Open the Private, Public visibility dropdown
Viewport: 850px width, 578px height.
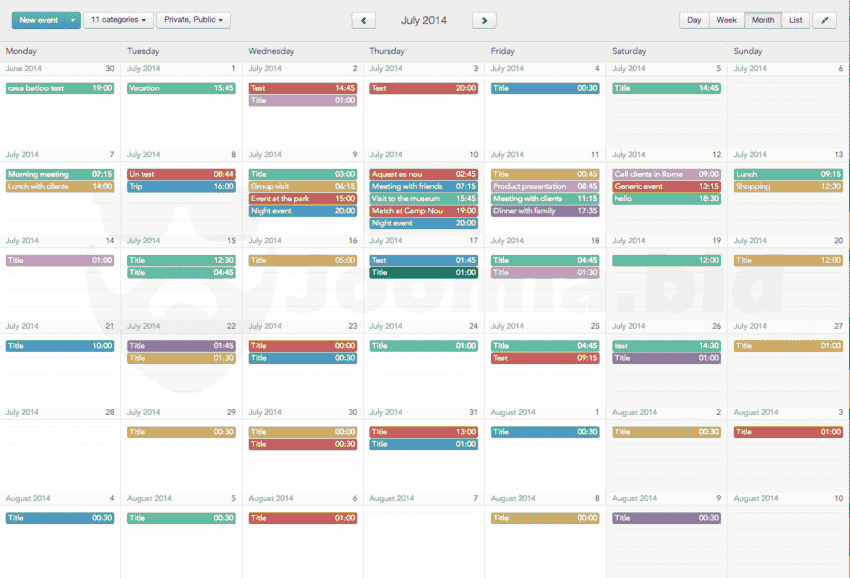(x=193, y=20)
